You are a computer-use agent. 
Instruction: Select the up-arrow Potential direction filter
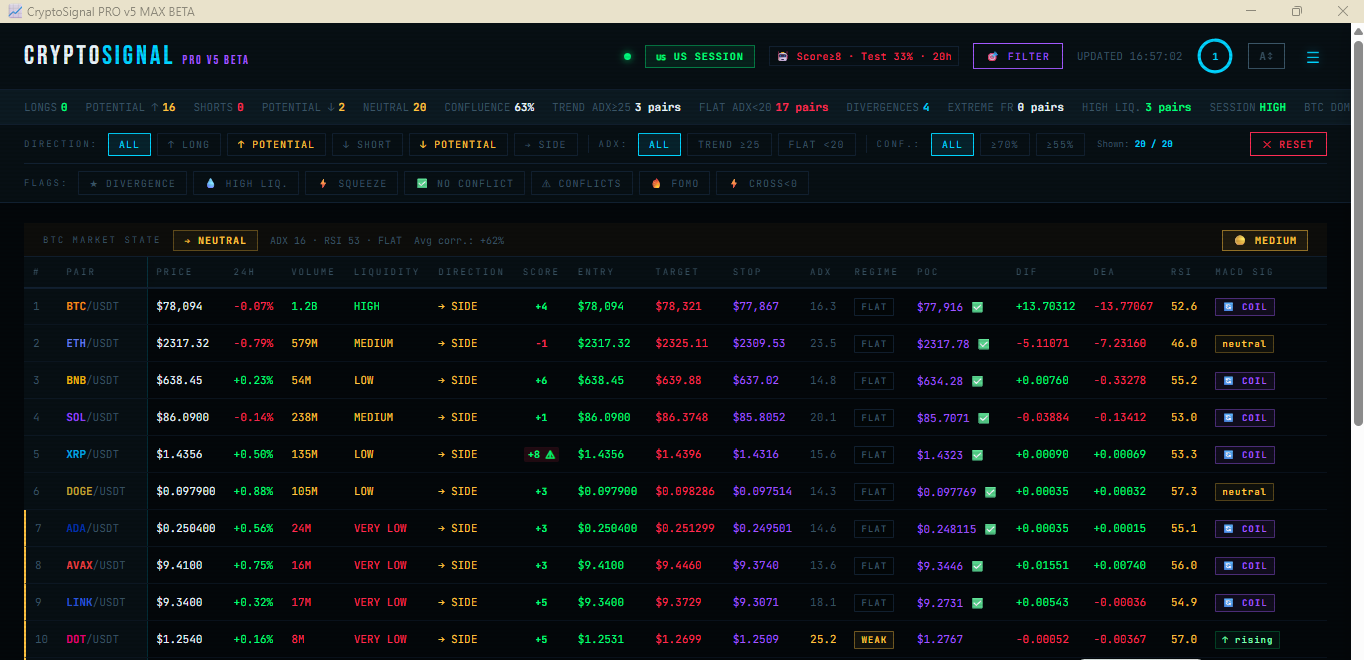click(x=276, y=144)
